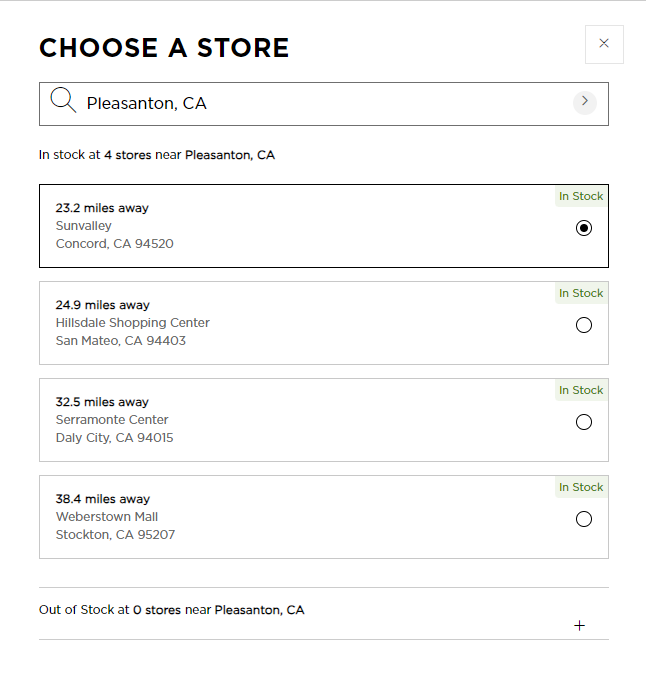Image resolution: width=646 pixels, height=673 pixels.
Task: Click the Pleasanton, CA search field
Action: point(320,103)
